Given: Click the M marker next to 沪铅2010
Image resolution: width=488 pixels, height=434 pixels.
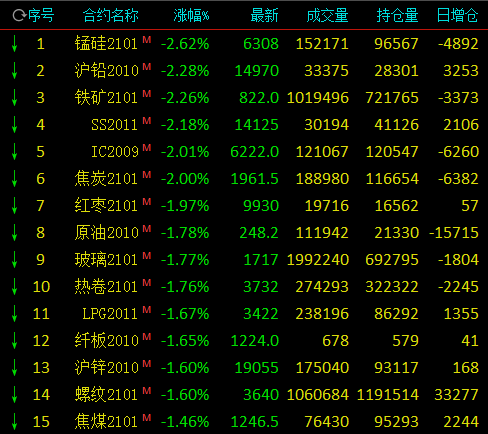Looking at the screenshot, I should (147, 67).
